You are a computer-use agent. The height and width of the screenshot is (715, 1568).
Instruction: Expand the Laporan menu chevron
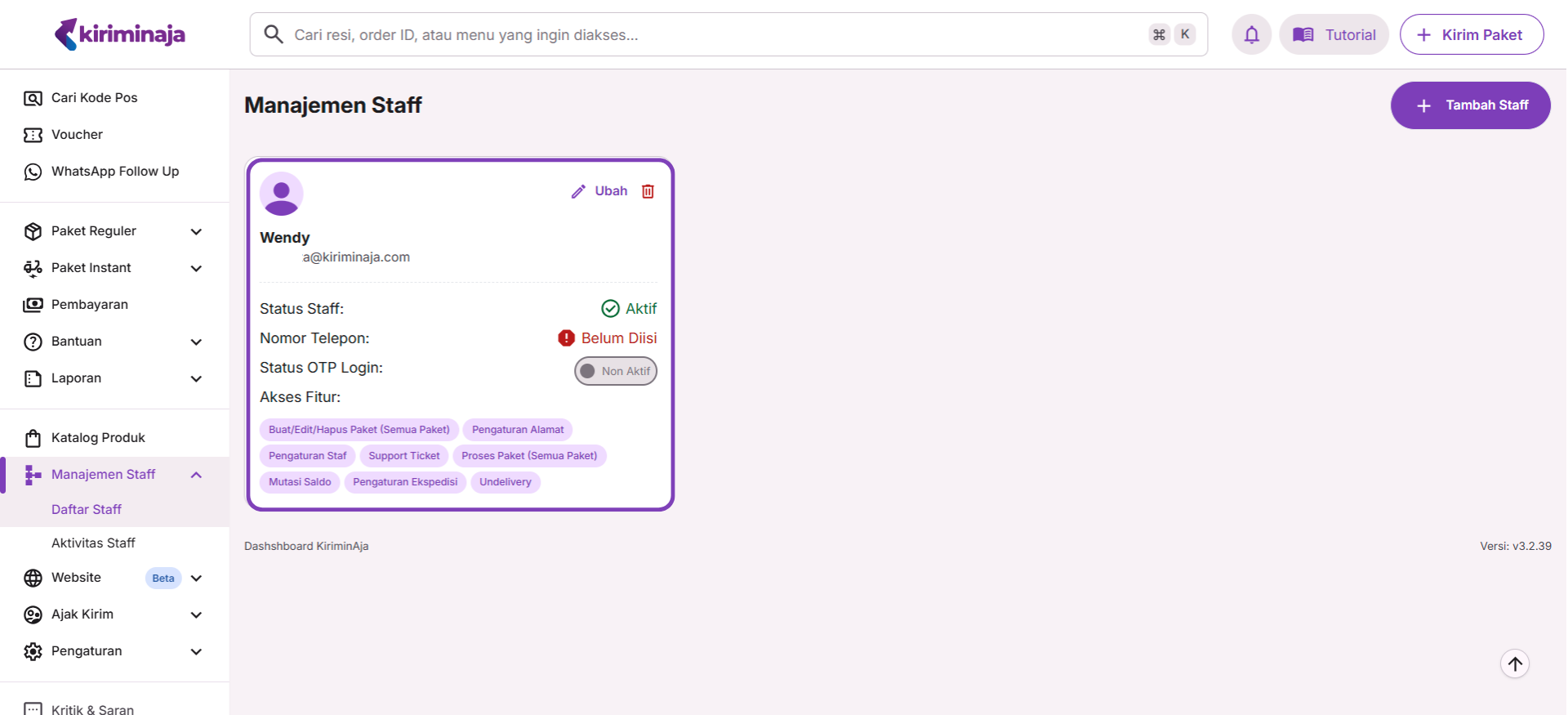point(196,378)
